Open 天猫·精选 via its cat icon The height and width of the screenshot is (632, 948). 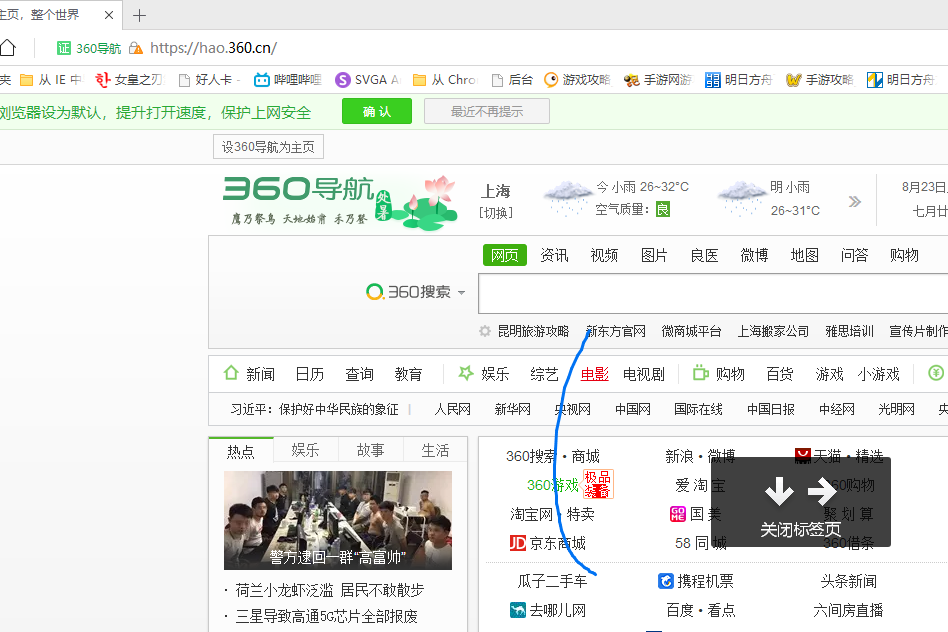pos(803,455)
